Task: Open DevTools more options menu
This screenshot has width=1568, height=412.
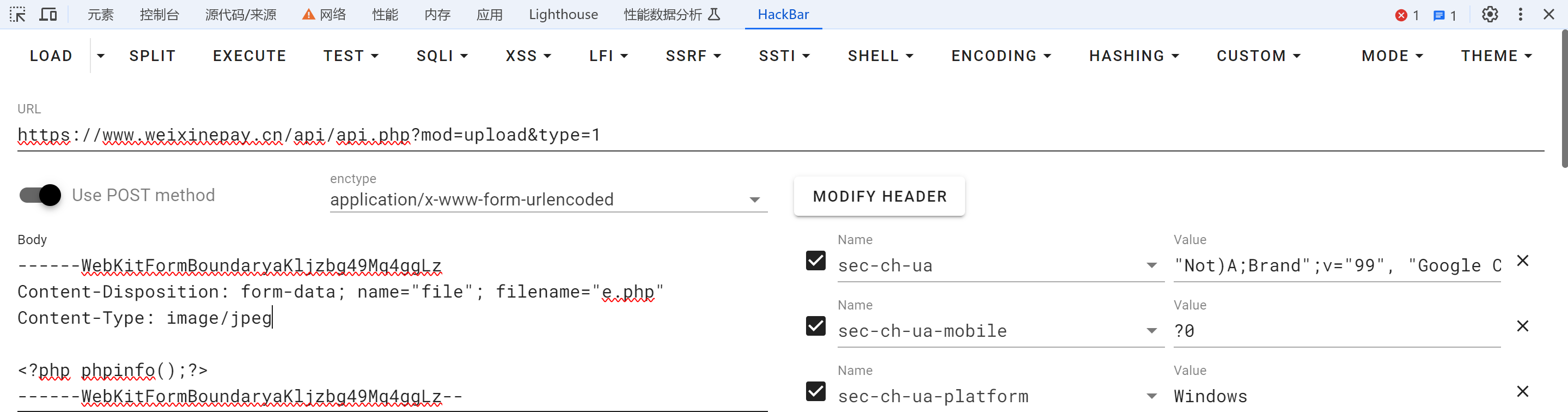Action: pyautogui.click(x=1520, y=14)
